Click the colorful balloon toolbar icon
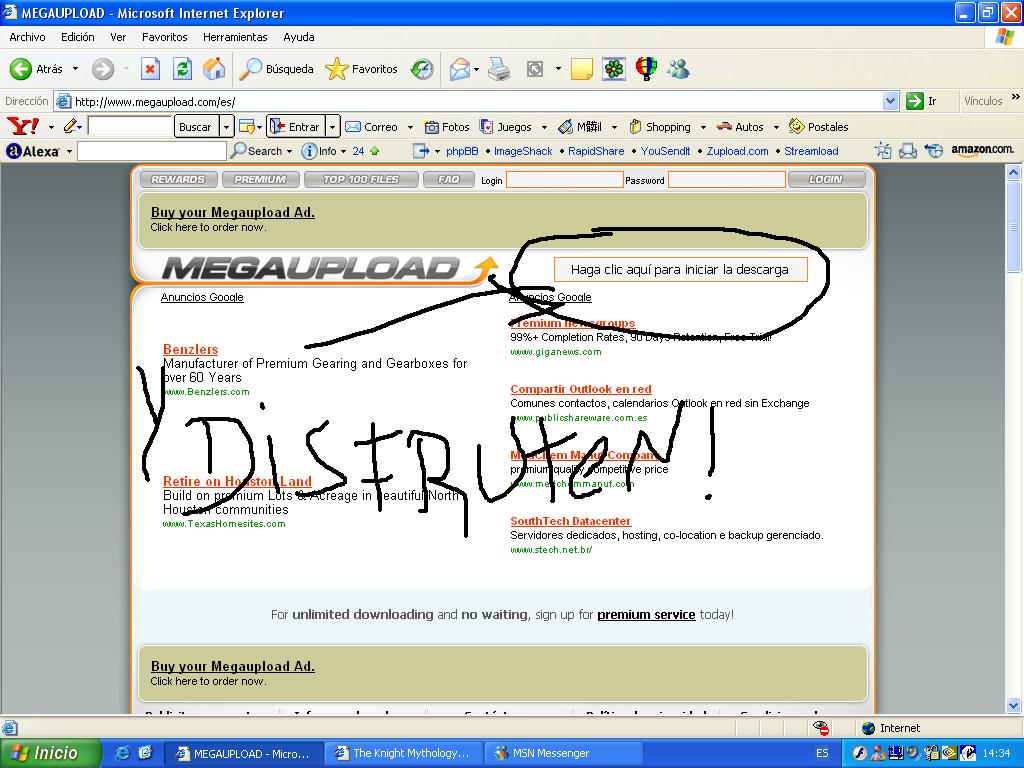This screenshot has width=1024, height=768. click(646, 69)
